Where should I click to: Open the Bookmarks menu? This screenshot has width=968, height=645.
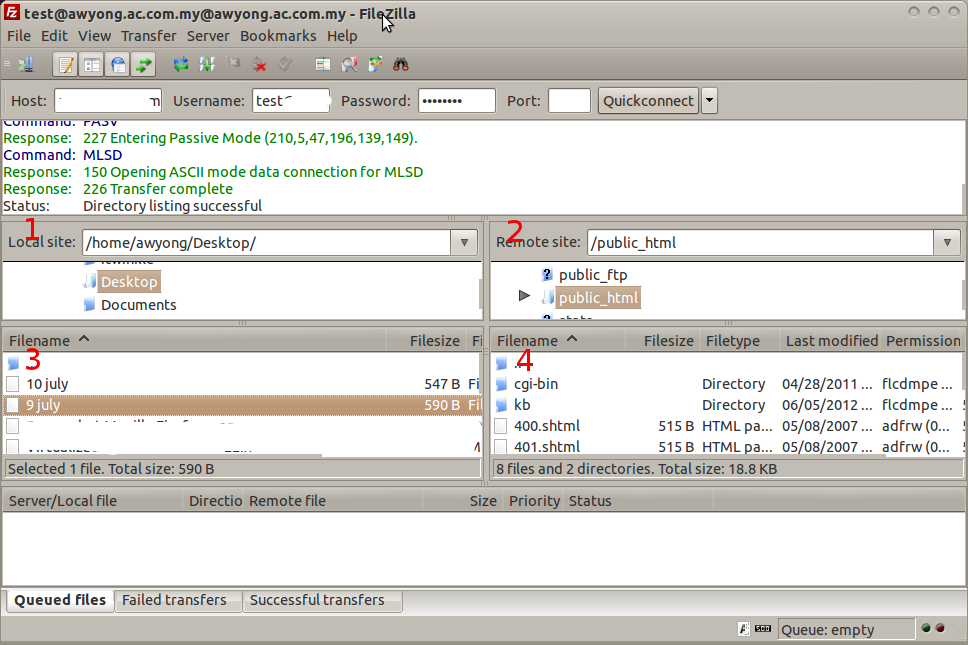[278, 36]
